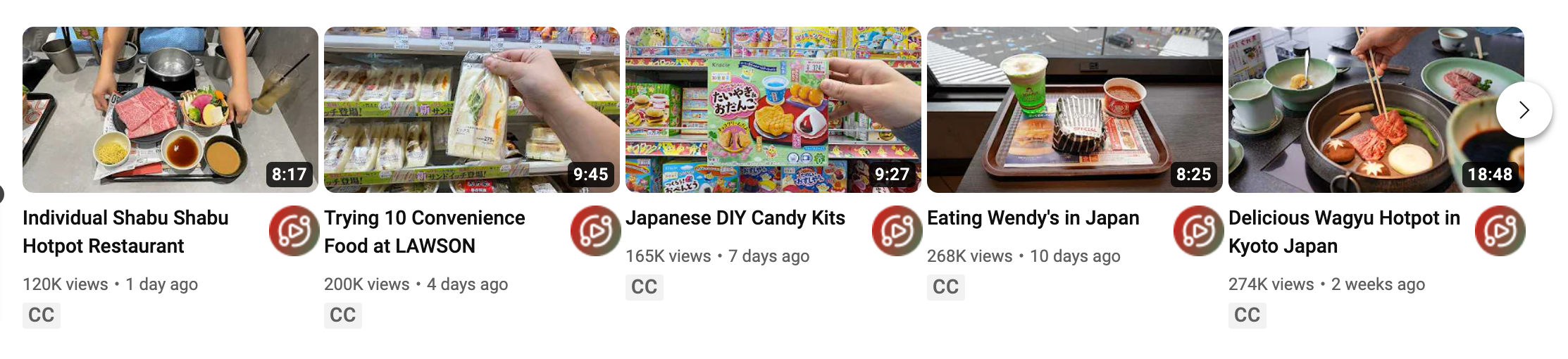1568x359 pixels.
Task: Open channel avatar beside LAWSON video
Action: (x=595, y=231)
